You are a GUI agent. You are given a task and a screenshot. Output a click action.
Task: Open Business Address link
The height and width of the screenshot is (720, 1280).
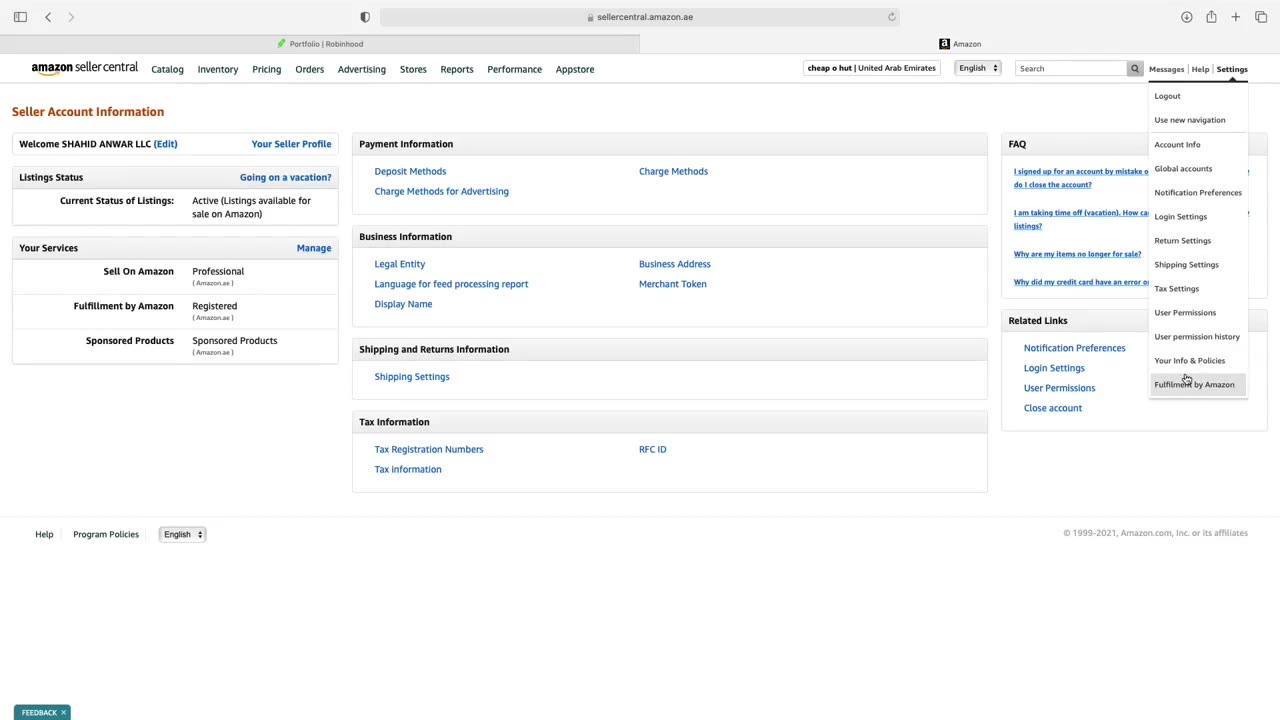point(674,264)
